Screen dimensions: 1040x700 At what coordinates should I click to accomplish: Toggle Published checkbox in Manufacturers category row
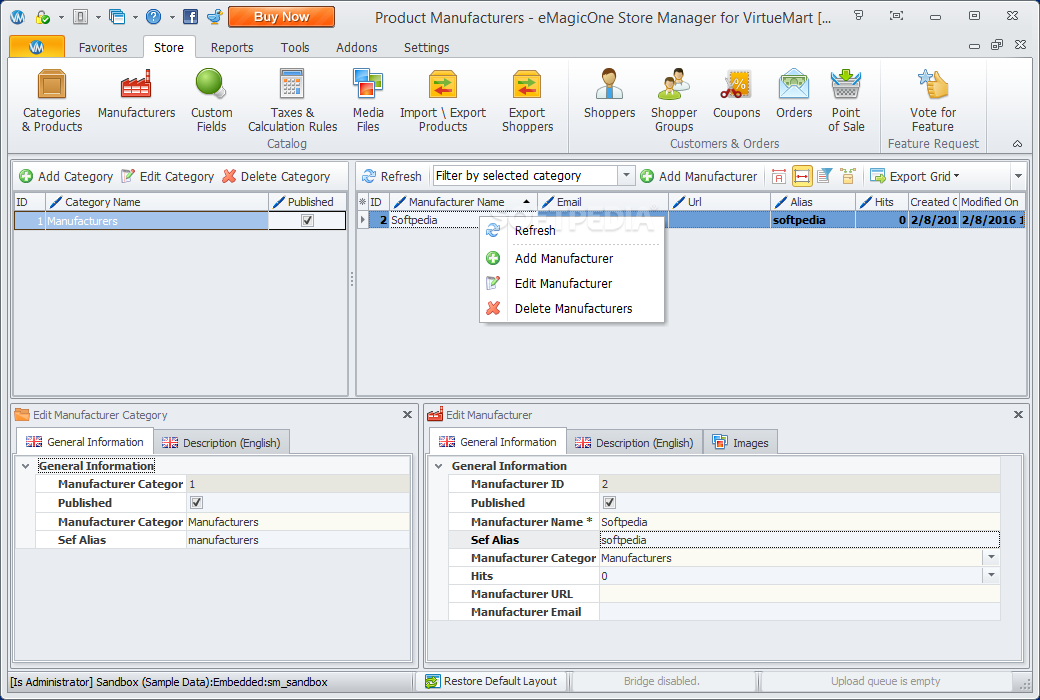point(307,221)
